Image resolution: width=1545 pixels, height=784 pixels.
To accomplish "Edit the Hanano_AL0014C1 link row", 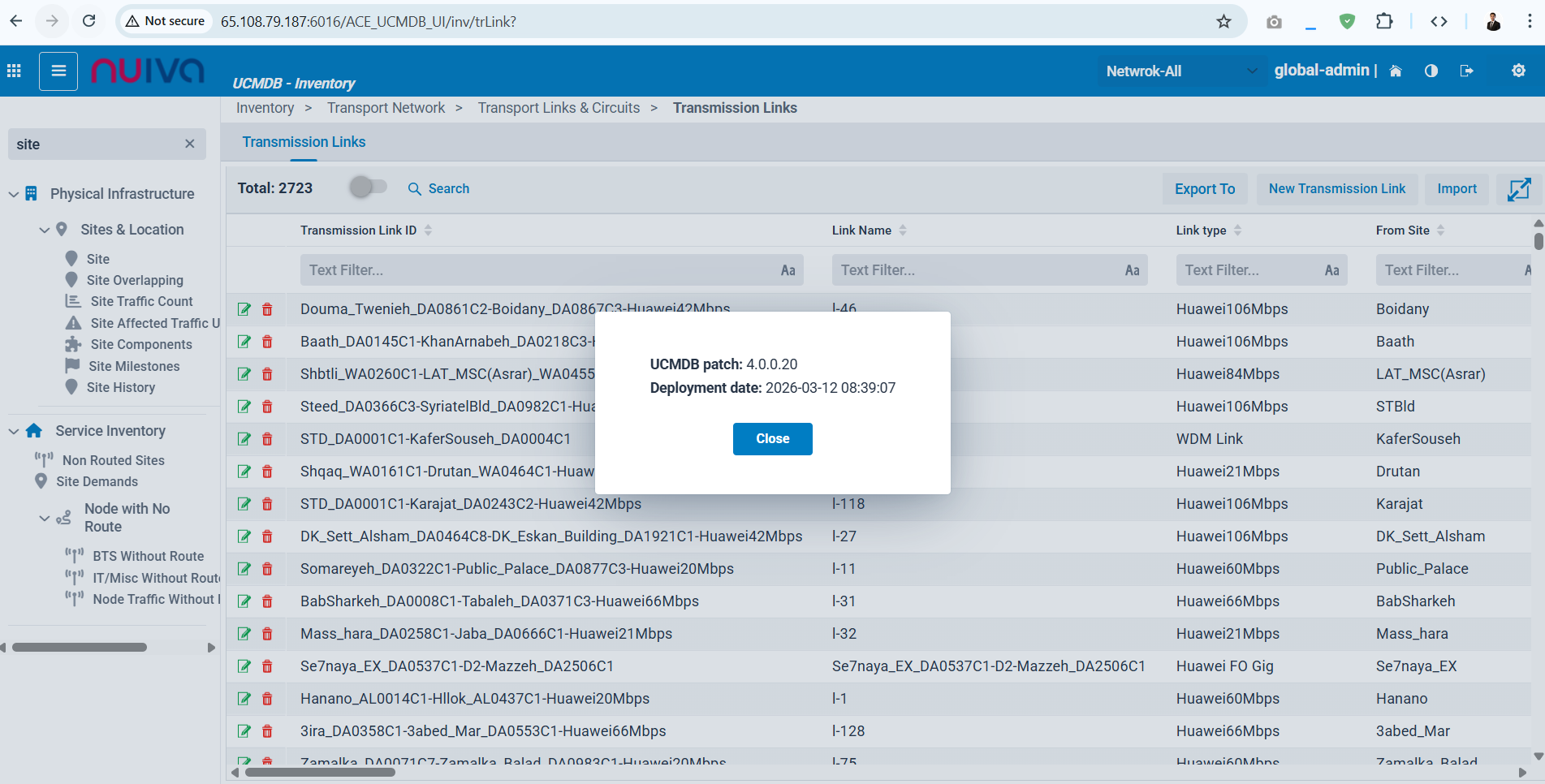I will tap(244, 699).
